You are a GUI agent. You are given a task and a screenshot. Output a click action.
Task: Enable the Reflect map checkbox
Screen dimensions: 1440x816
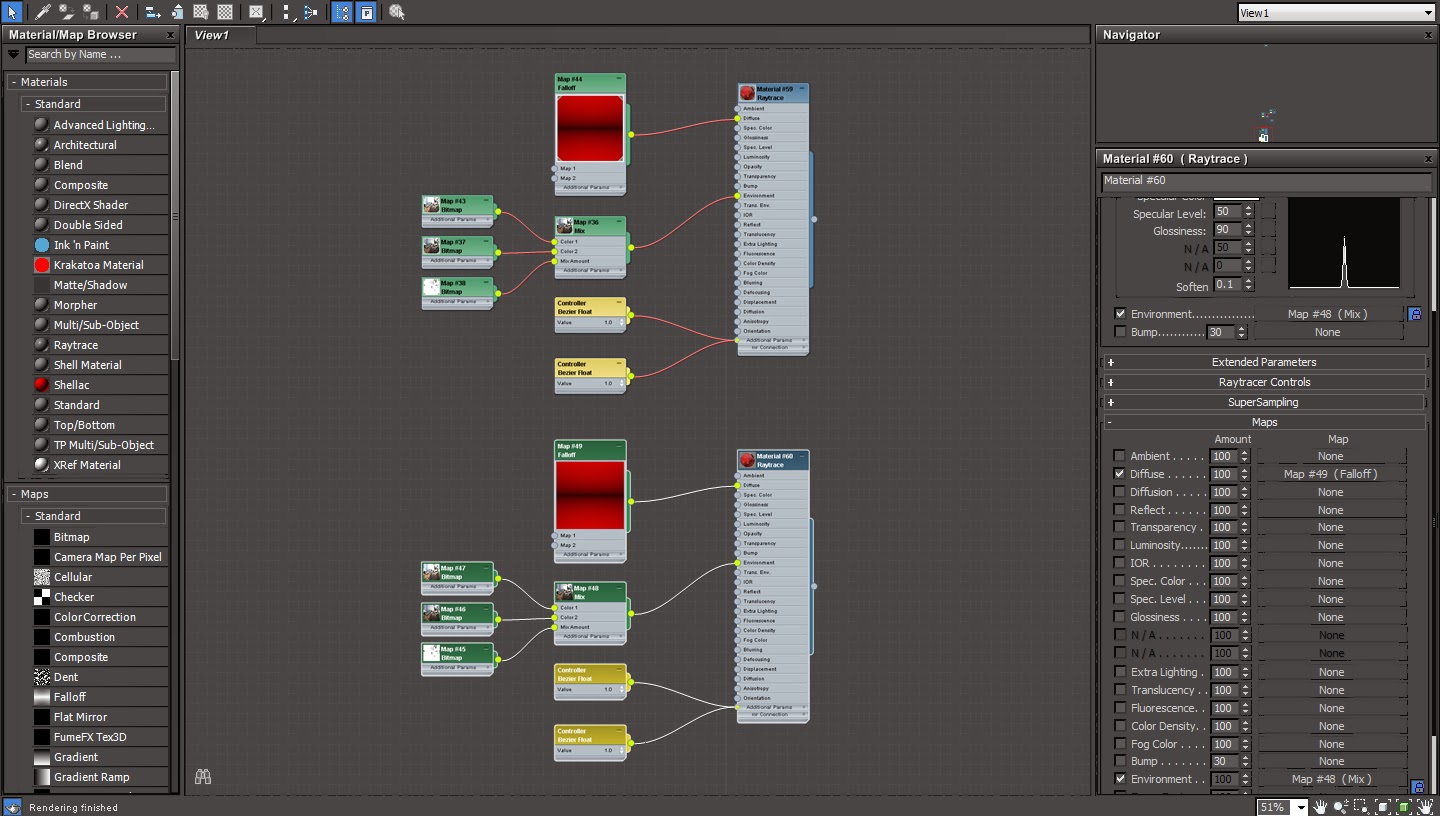[x=1119, y=510]
